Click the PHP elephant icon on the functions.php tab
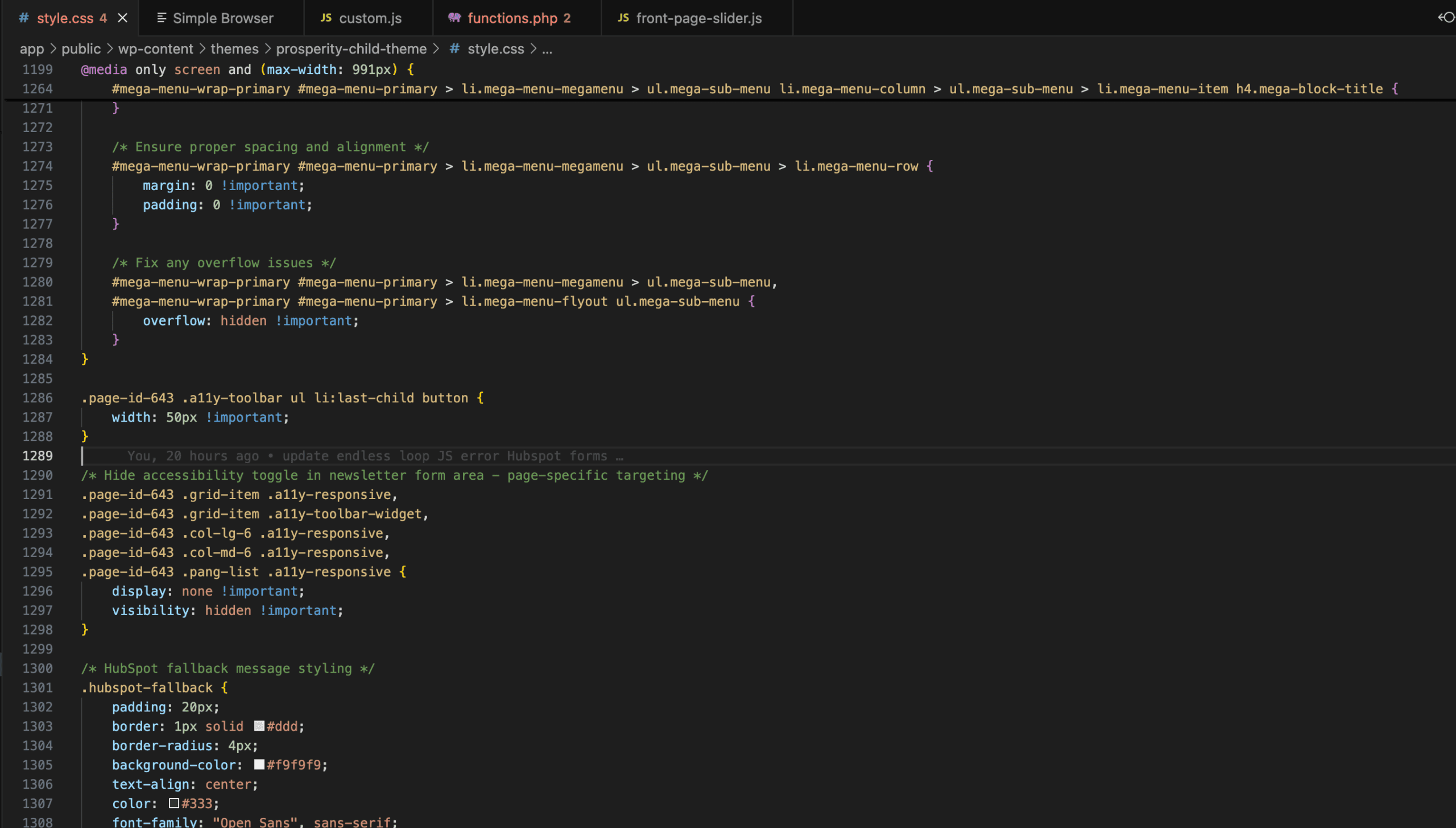1456x828 pixels. [454, 18]
